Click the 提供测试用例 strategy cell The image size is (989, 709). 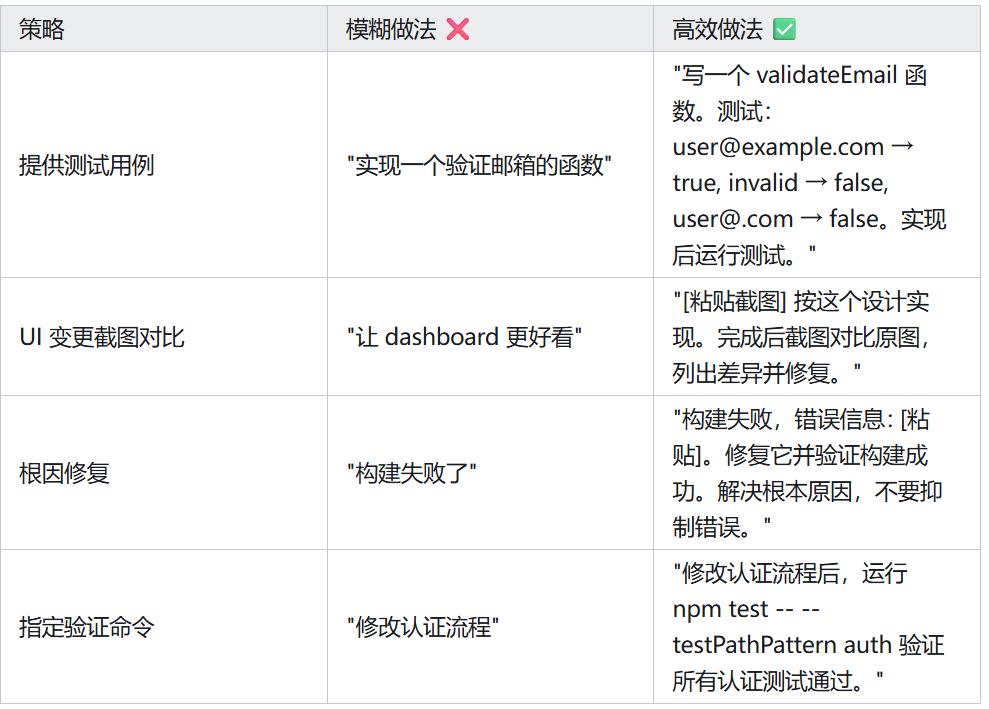pyautogui.click(x=87, y=165)
